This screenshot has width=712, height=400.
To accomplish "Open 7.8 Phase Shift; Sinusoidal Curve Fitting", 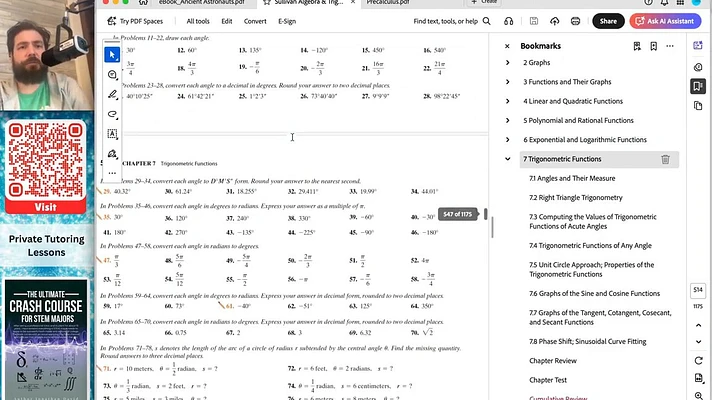I will (x=588, y=341).
